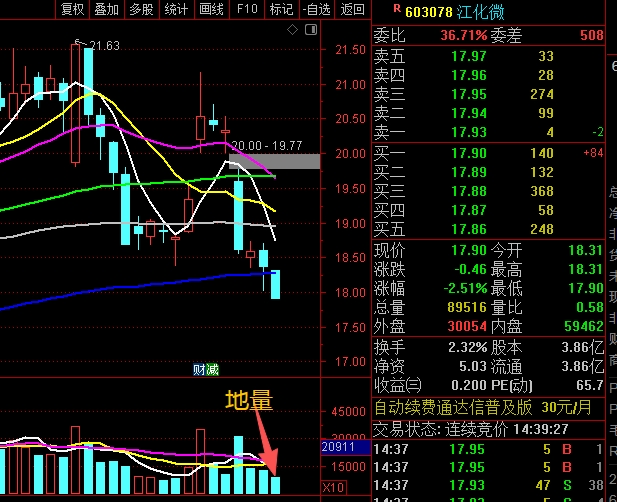The height and width of the screenshot is (502, 617).
Task: Click the 股本 value 3.86亿
Action: pos(582,347)
